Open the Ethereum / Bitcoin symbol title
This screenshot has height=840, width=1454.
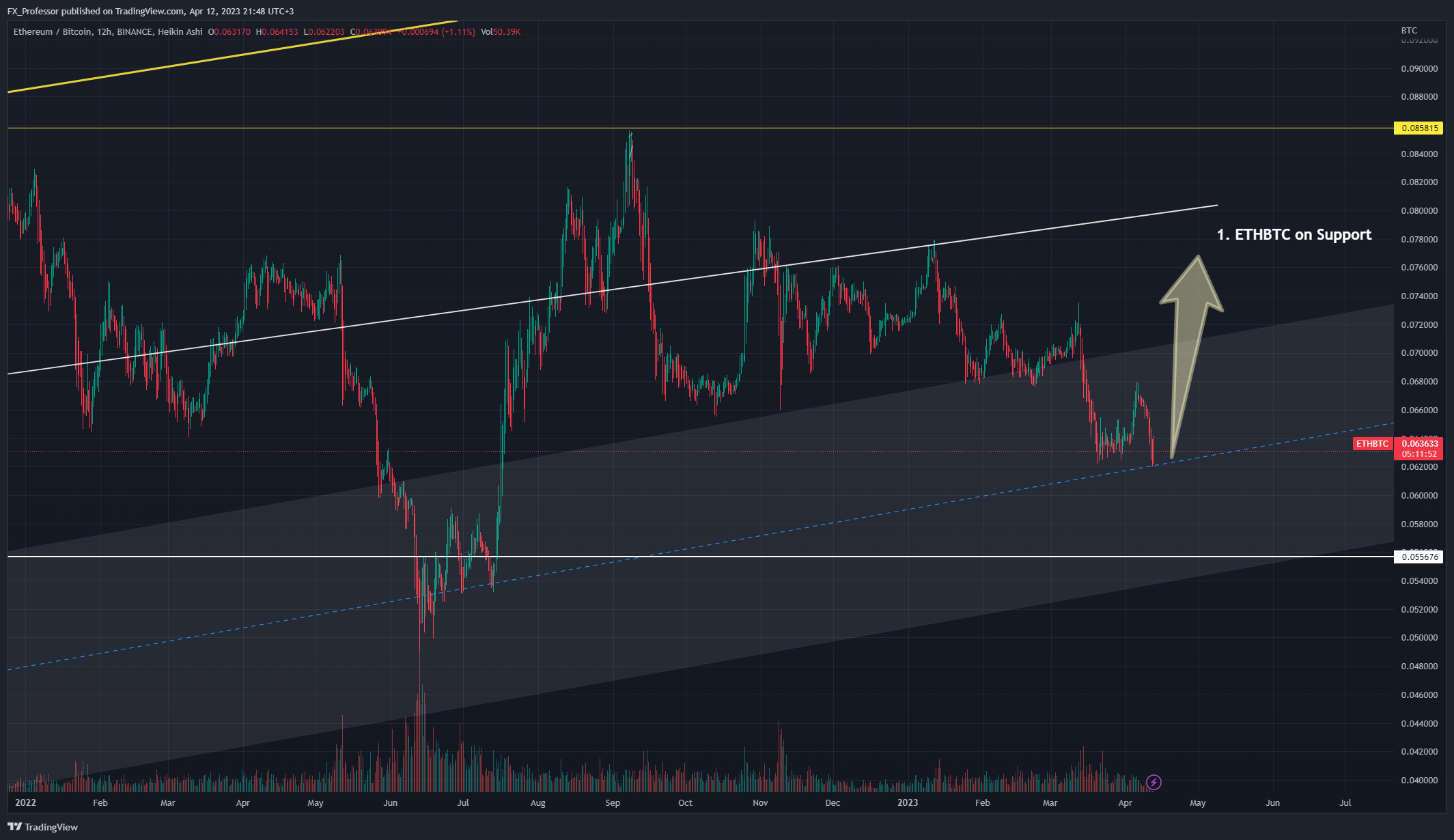pos(52,32)
